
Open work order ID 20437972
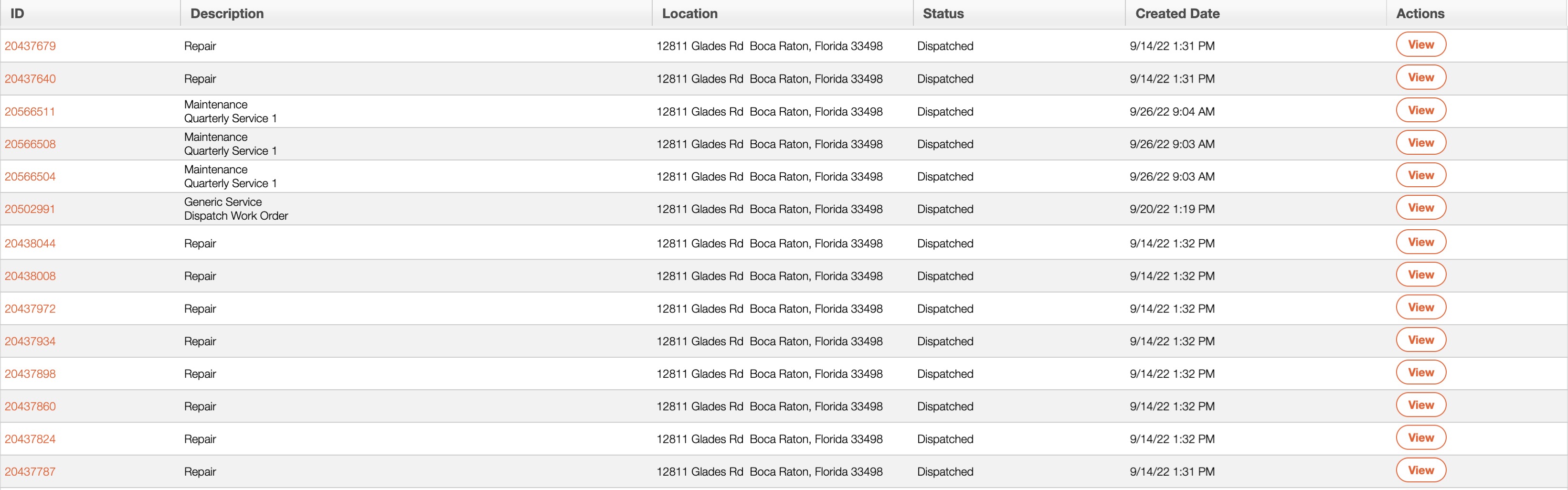tap(30, 309)
